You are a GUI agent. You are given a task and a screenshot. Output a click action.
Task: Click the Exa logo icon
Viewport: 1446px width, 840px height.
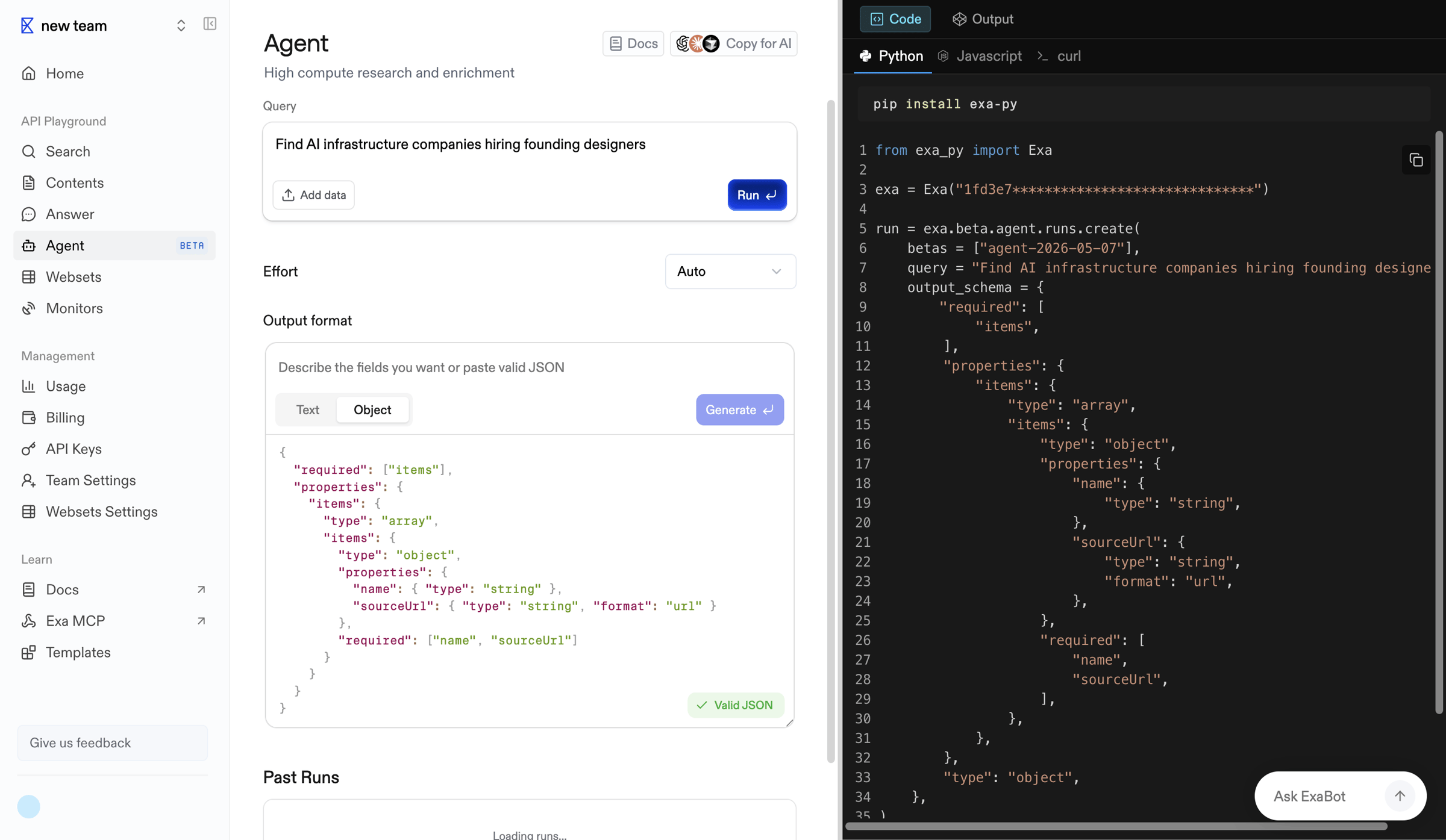[27, 25]
